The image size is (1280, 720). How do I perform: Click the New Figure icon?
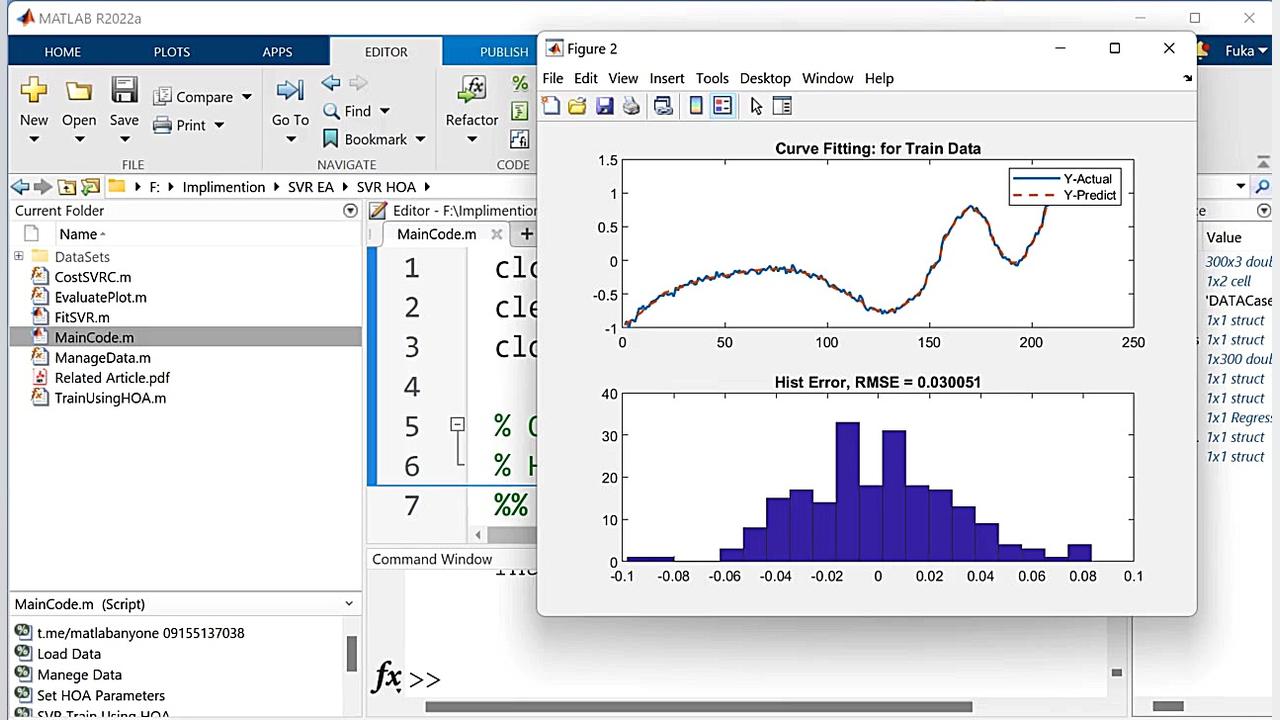[x=551, y=106]
